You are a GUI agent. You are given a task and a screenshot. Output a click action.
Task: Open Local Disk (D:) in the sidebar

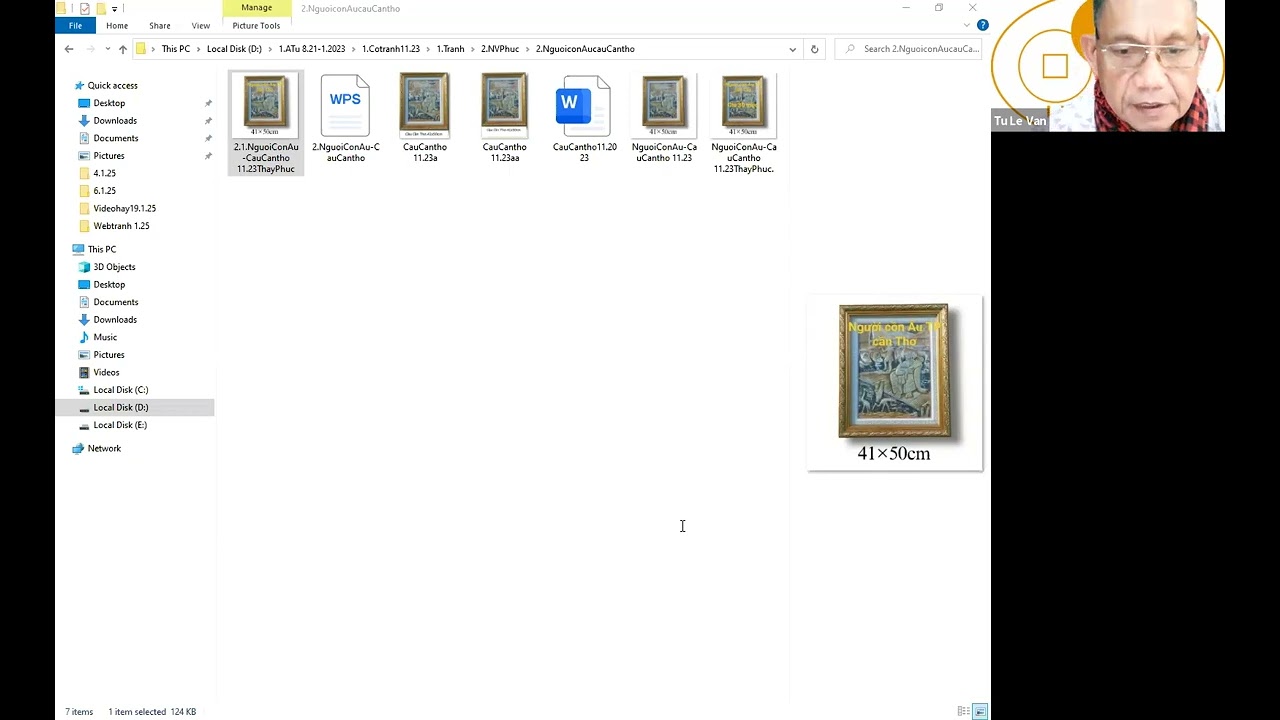click(x=120, y=407)
